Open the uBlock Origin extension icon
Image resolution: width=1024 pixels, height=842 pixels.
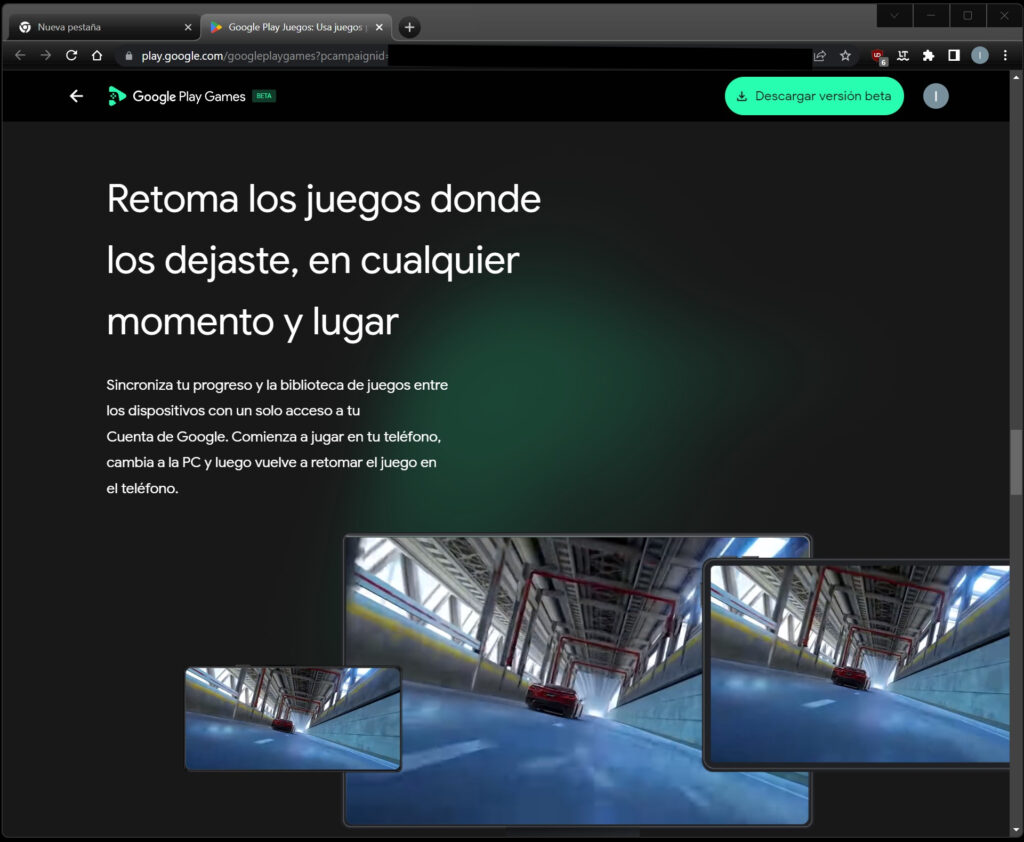click(878, 56)
